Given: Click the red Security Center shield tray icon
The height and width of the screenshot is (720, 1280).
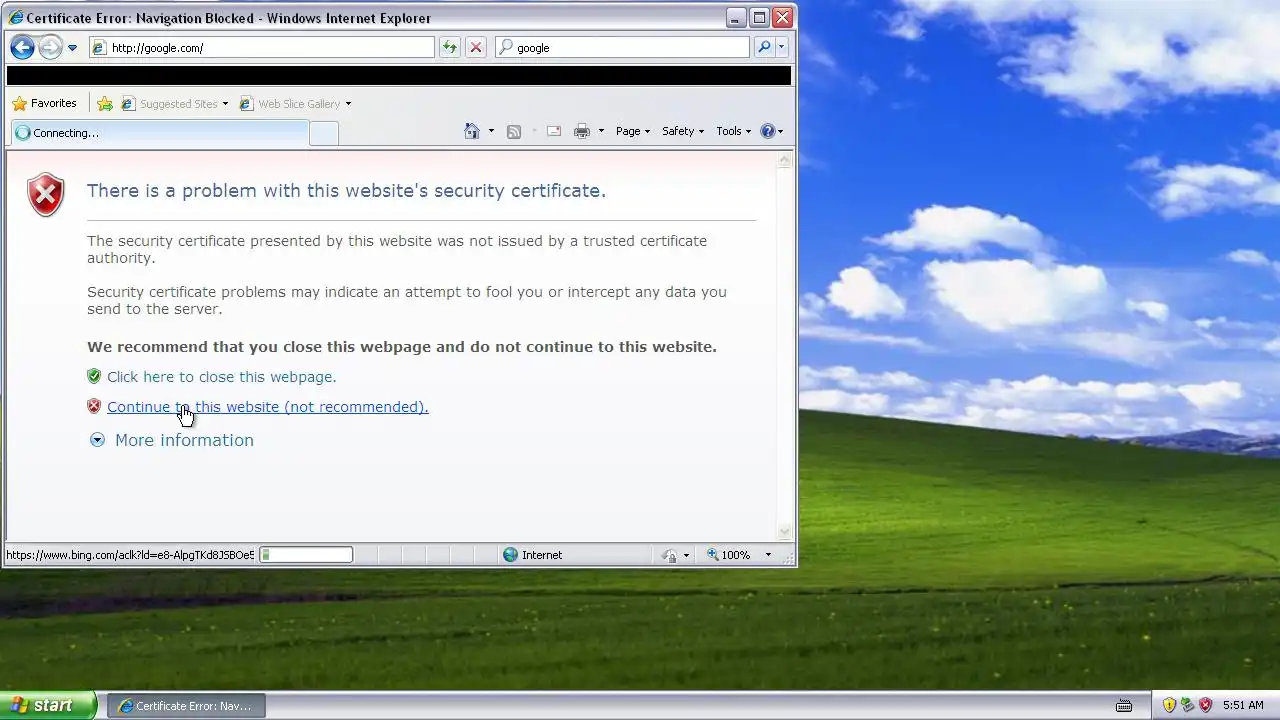Looking at the screenshot, I should pos(1205,705).
